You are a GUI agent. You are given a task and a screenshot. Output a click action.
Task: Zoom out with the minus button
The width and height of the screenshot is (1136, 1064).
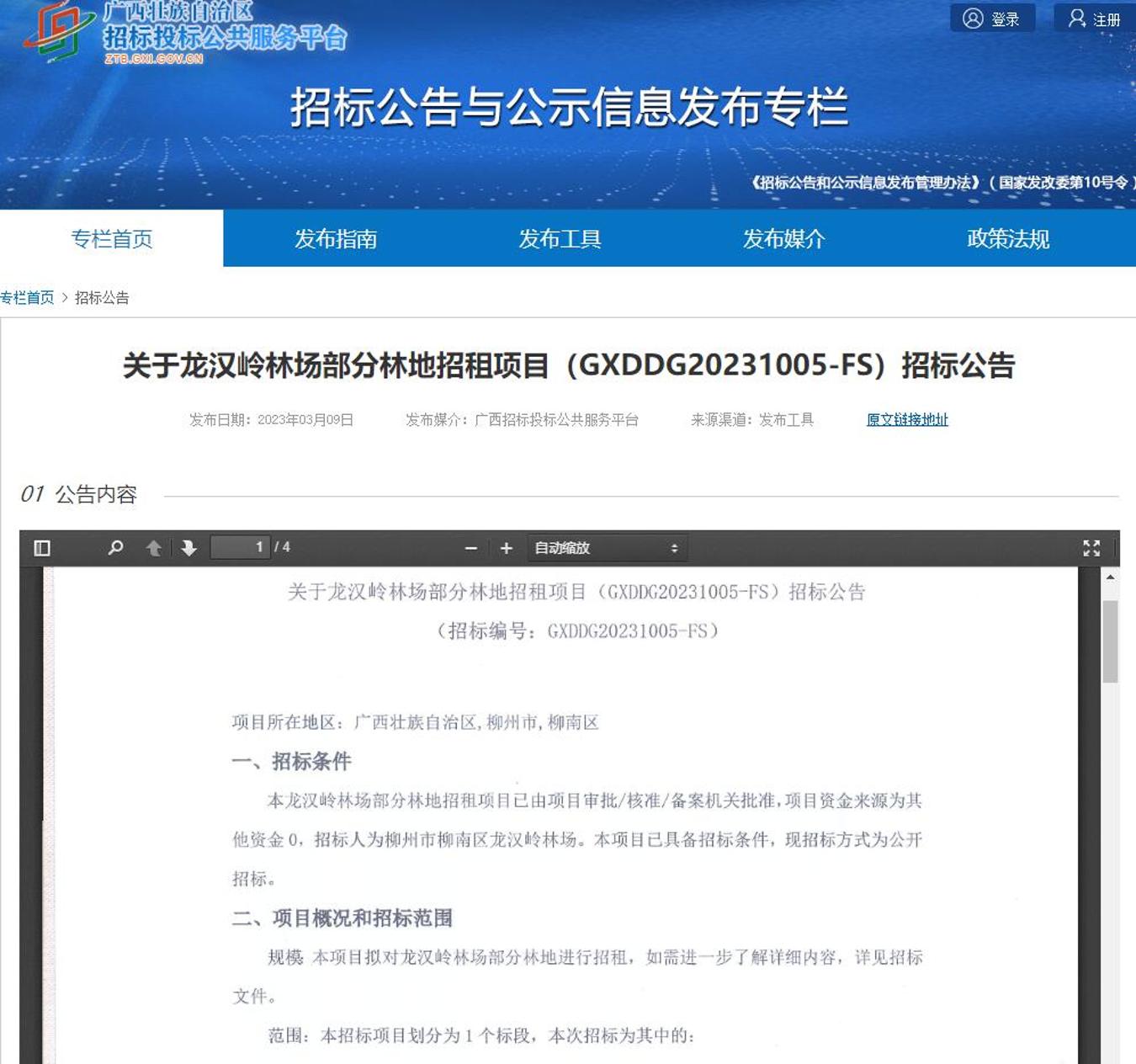(x=471, y=548)
